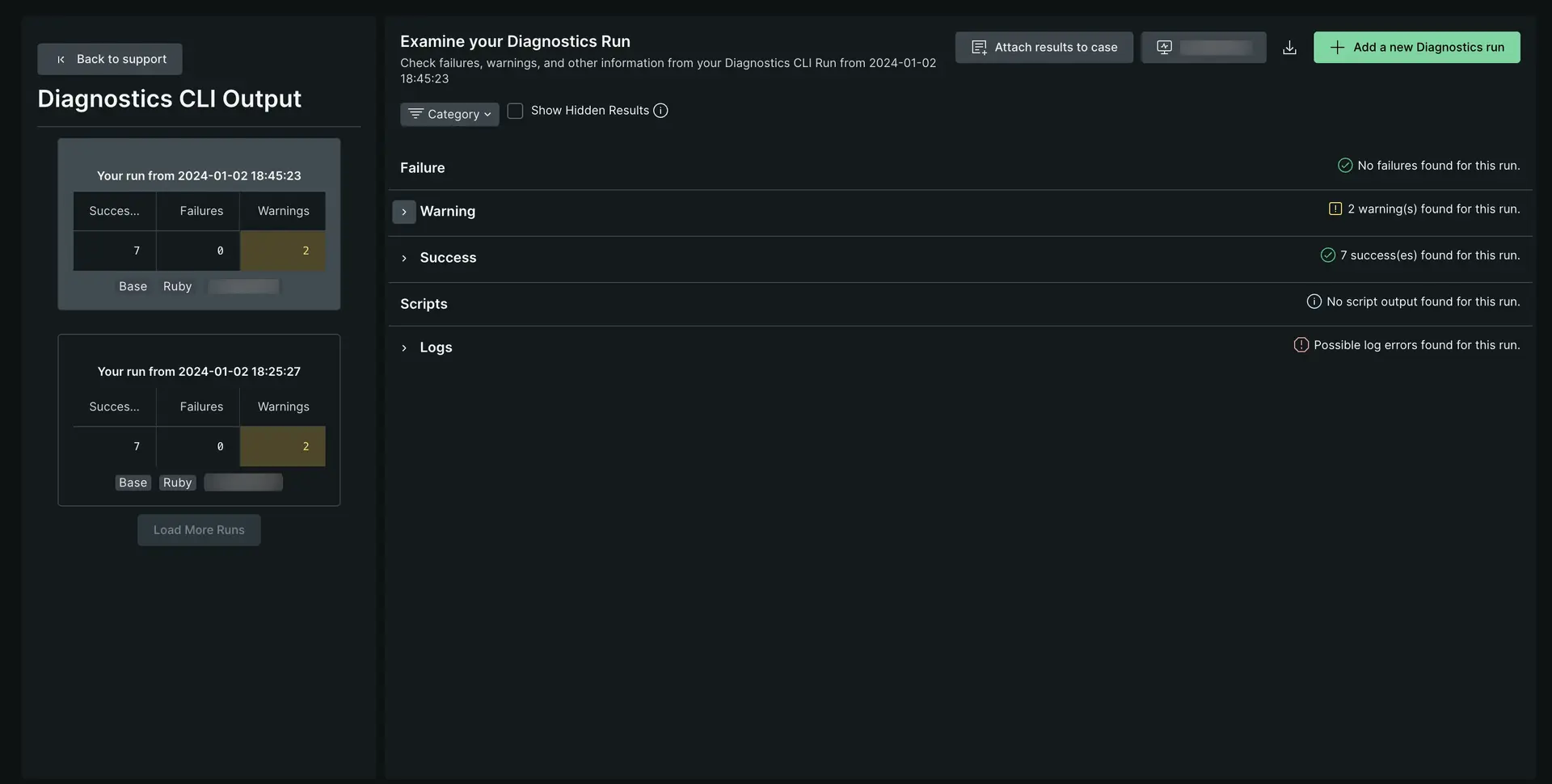
Task: Expand the Logs section
Action: pos(404,348)
